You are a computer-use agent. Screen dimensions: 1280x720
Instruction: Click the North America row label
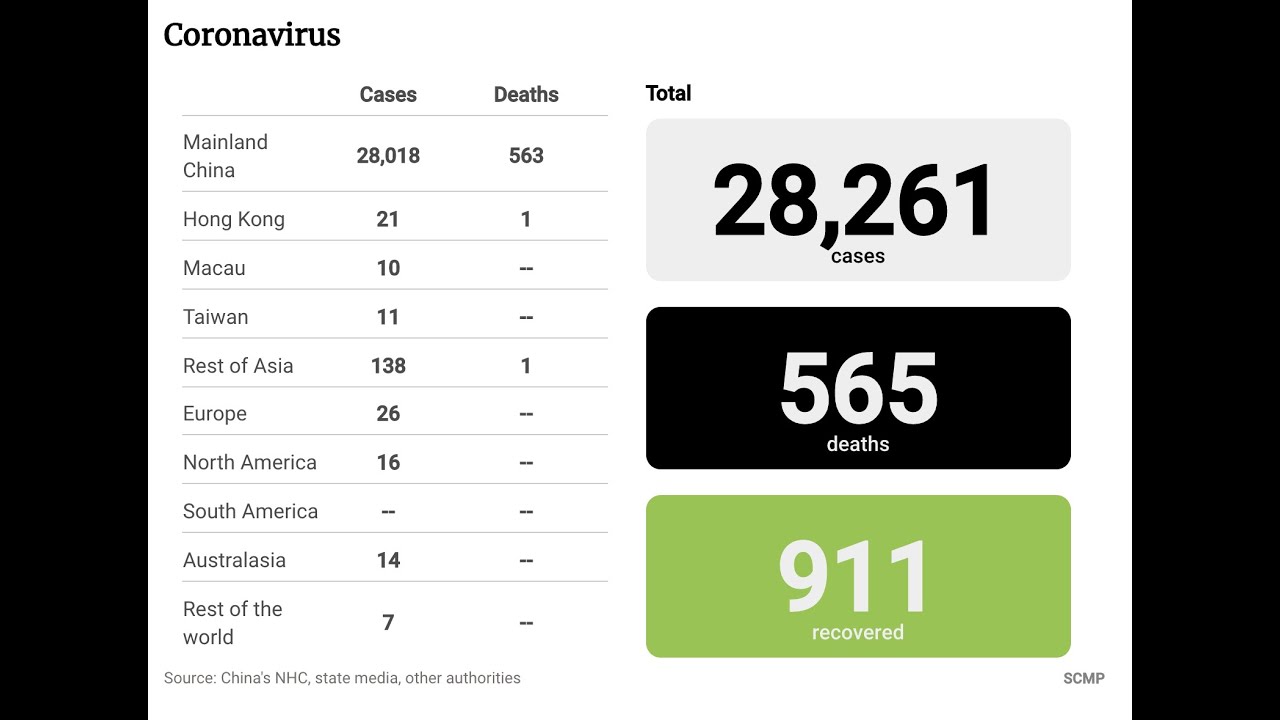[250, 463]
